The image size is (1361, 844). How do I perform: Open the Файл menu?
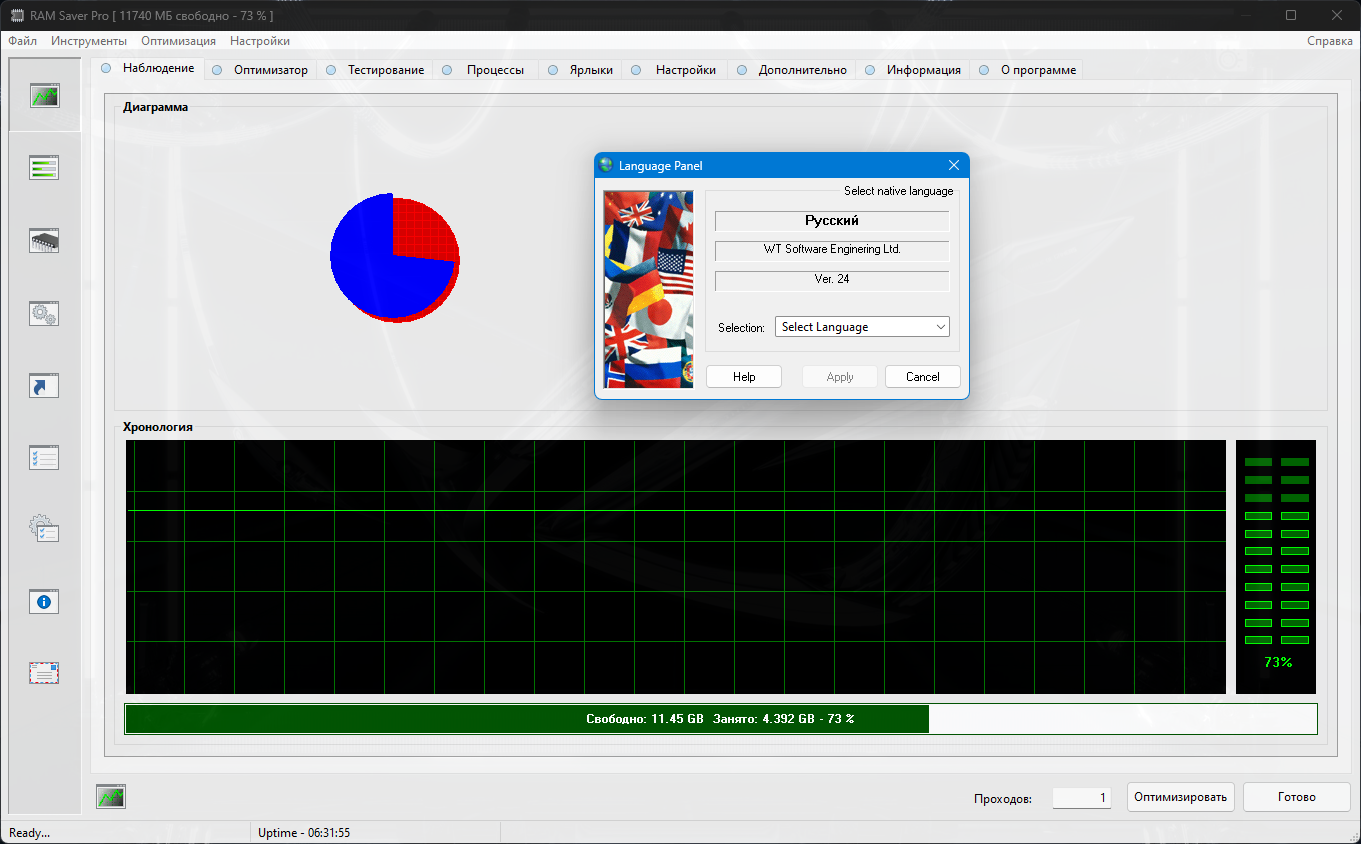tap(22, 41)
